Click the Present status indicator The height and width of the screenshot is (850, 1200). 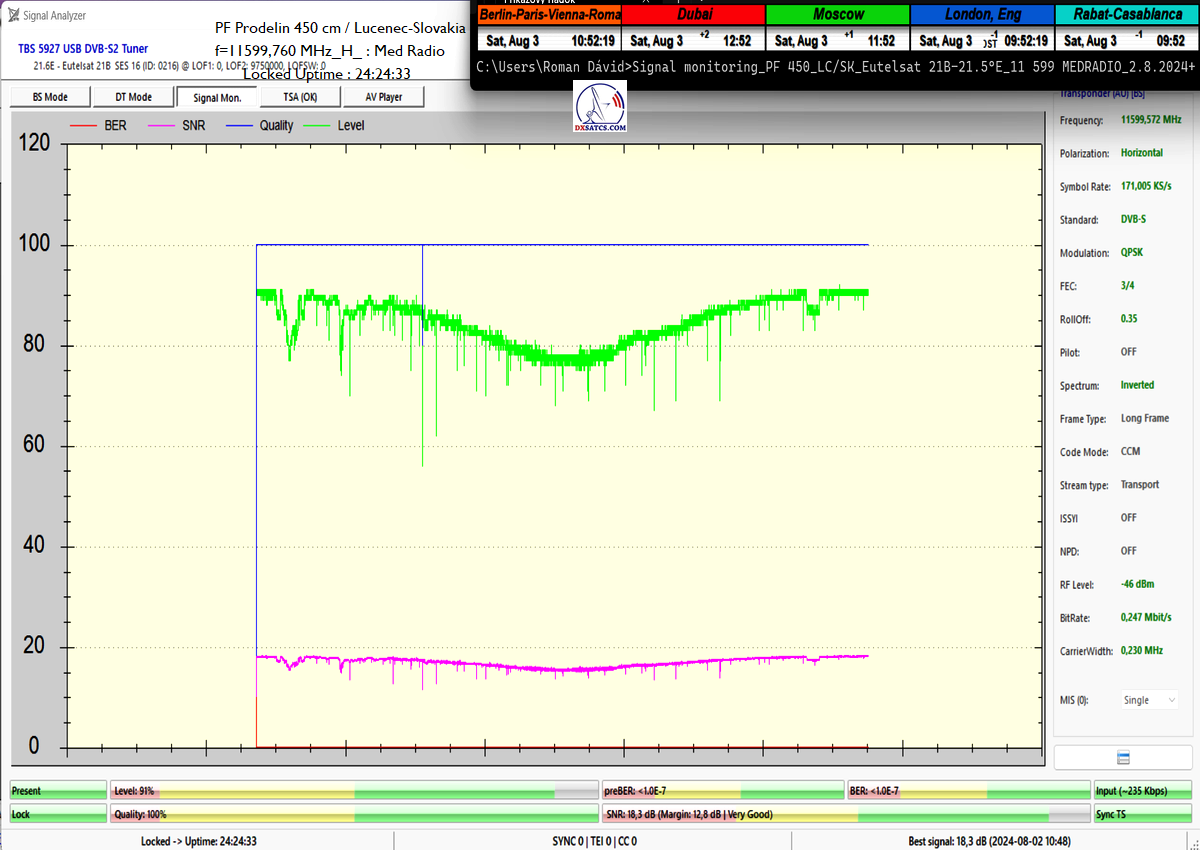coord(58,791)
